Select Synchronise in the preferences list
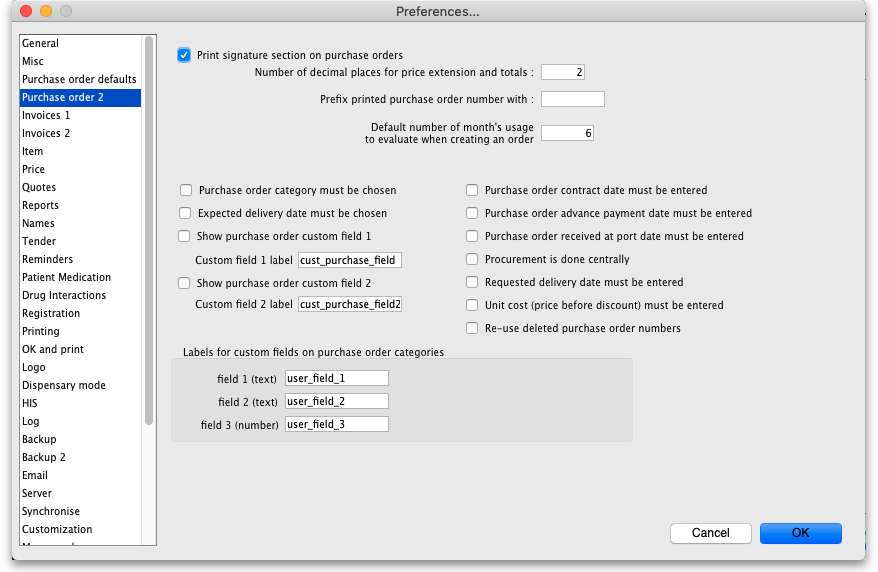 [51, 511]
